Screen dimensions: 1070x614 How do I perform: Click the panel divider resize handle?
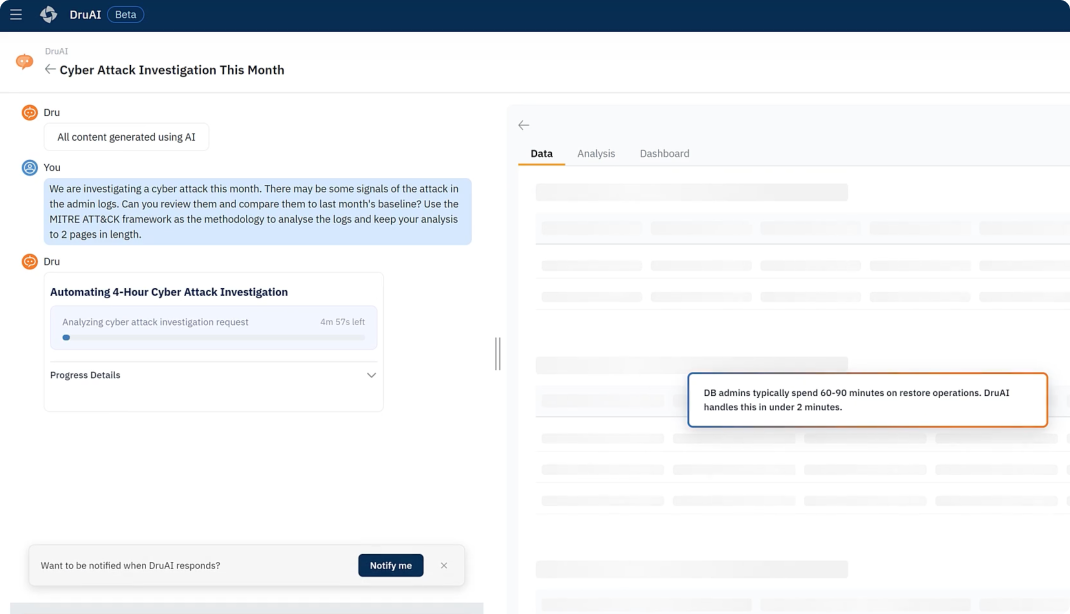497,353
